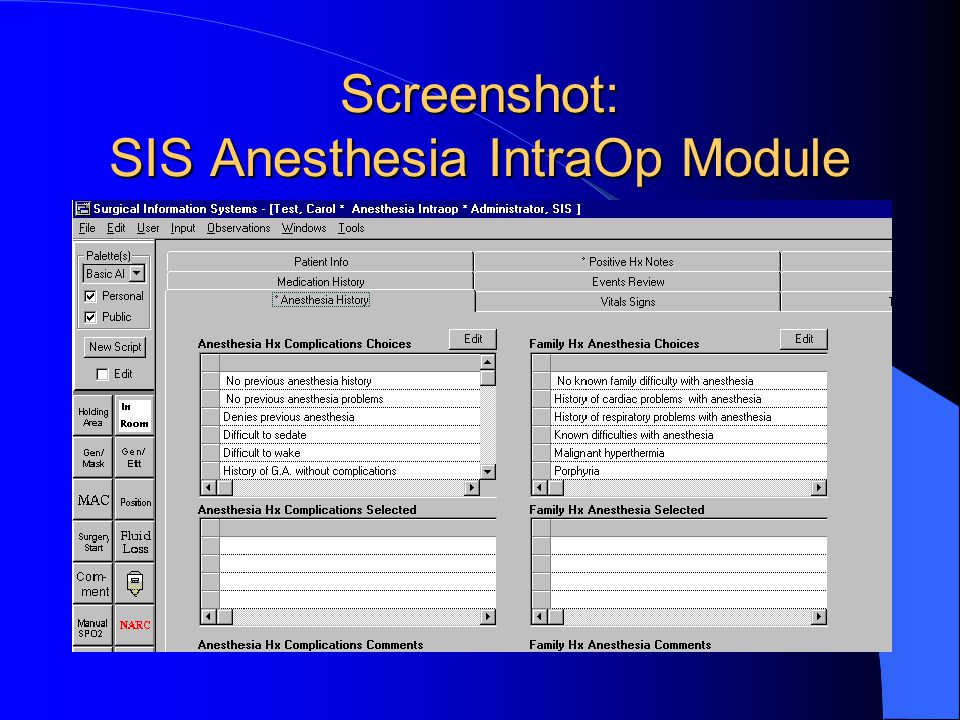Viewport: 960px width, 720px height.
Task: Click left scroll arrow under Complications Selected list
Action: coord(209,617)
